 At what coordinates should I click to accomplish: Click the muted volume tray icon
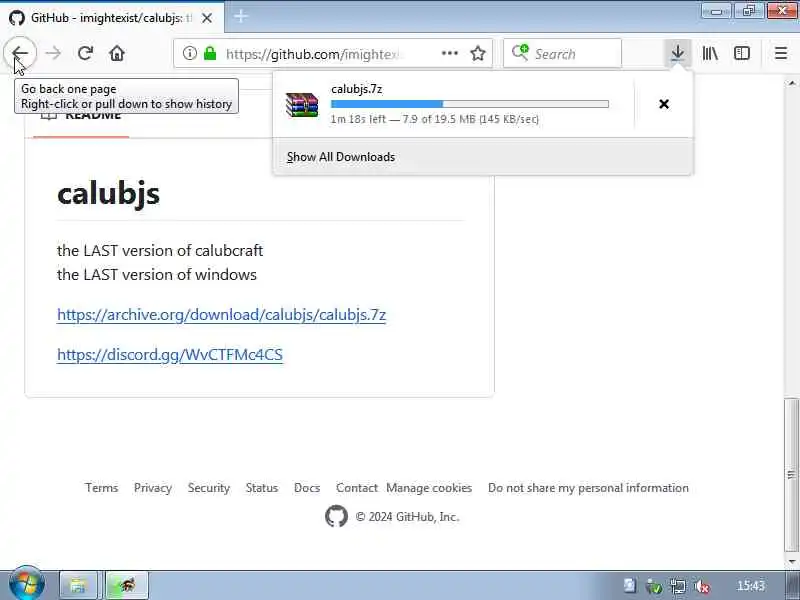point(703,586)
